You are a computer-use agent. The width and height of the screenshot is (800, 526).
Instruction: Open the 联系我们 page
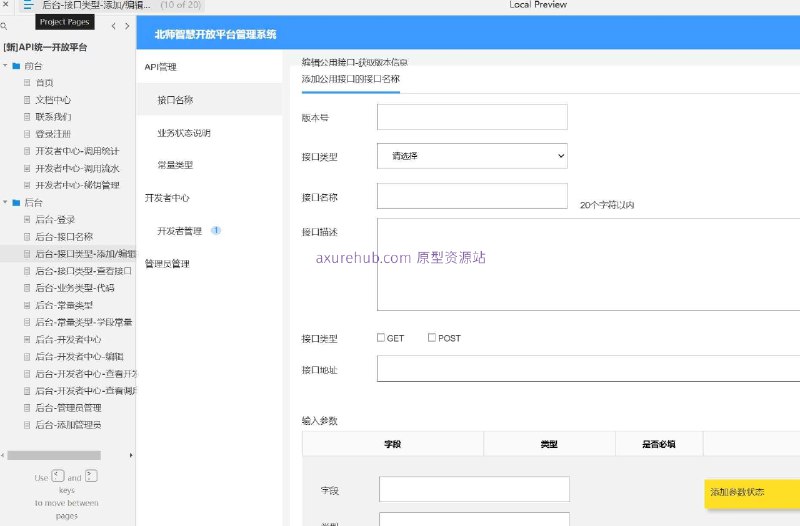pos(53,117)
